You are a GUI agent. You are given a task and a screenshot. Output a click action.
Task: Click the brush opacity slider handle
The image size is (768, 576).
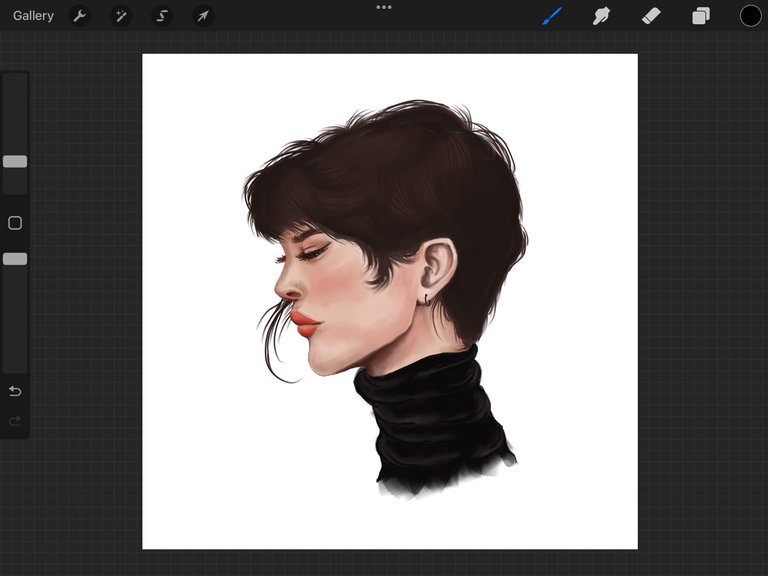15,259
